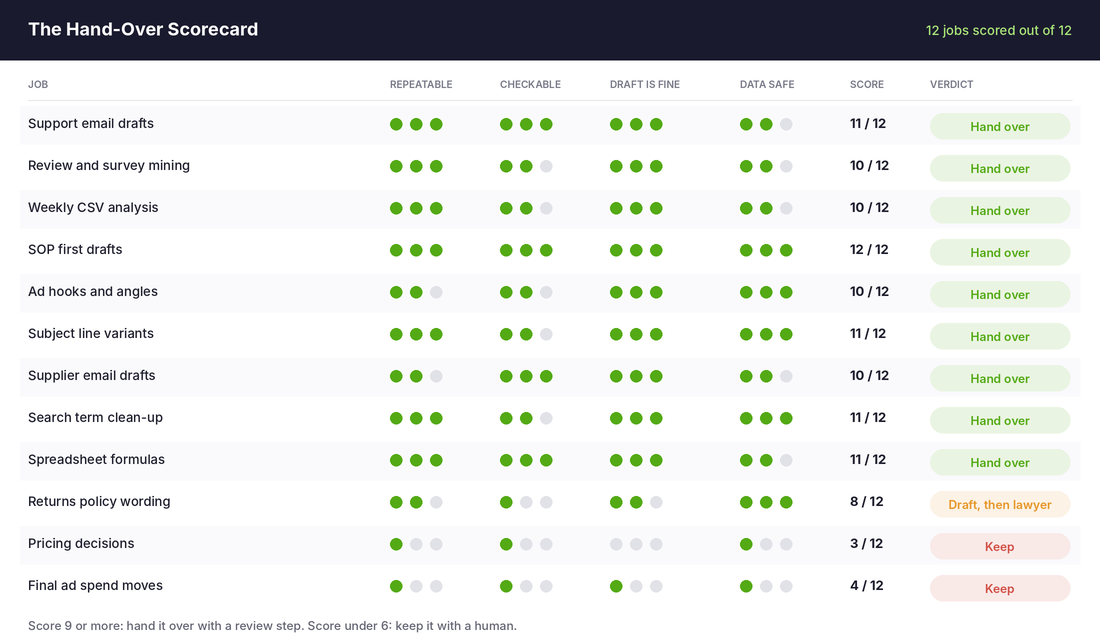Click the 12 jobs scored out of 12 counter
The image size is (1100, 640).
(x=998, y=30)
